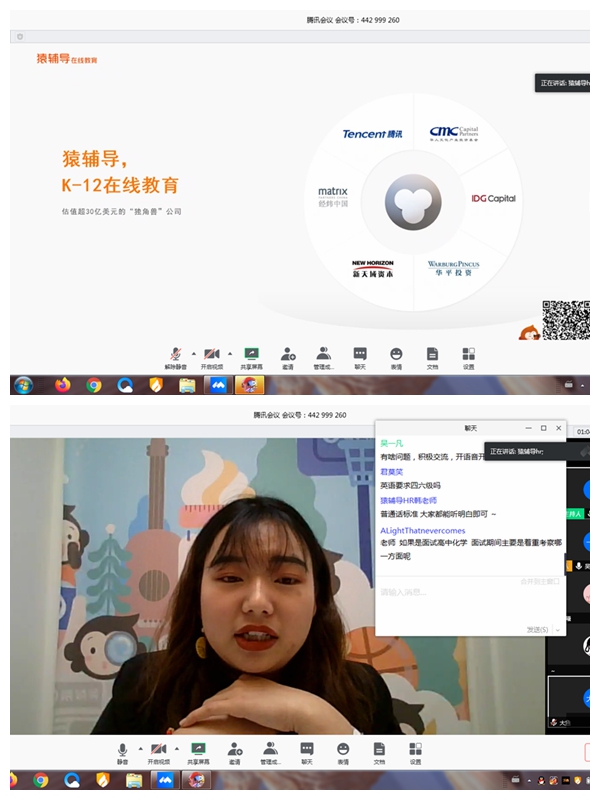Open Tencent Meeting taskbar icon beside the Start orb row
The width and height of the screenshot is (600, 800).
tap(218, 385)
